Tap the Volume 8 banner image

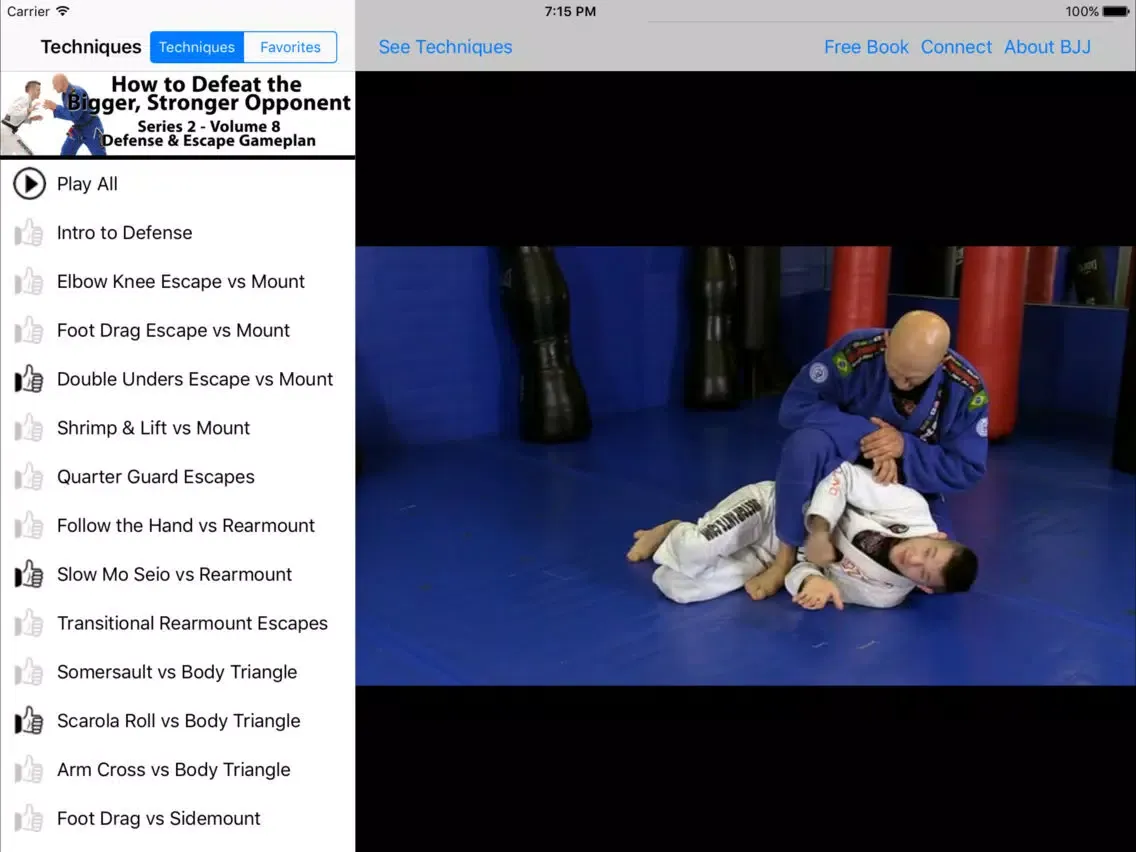pyautogui.click(x=178, y=114)
